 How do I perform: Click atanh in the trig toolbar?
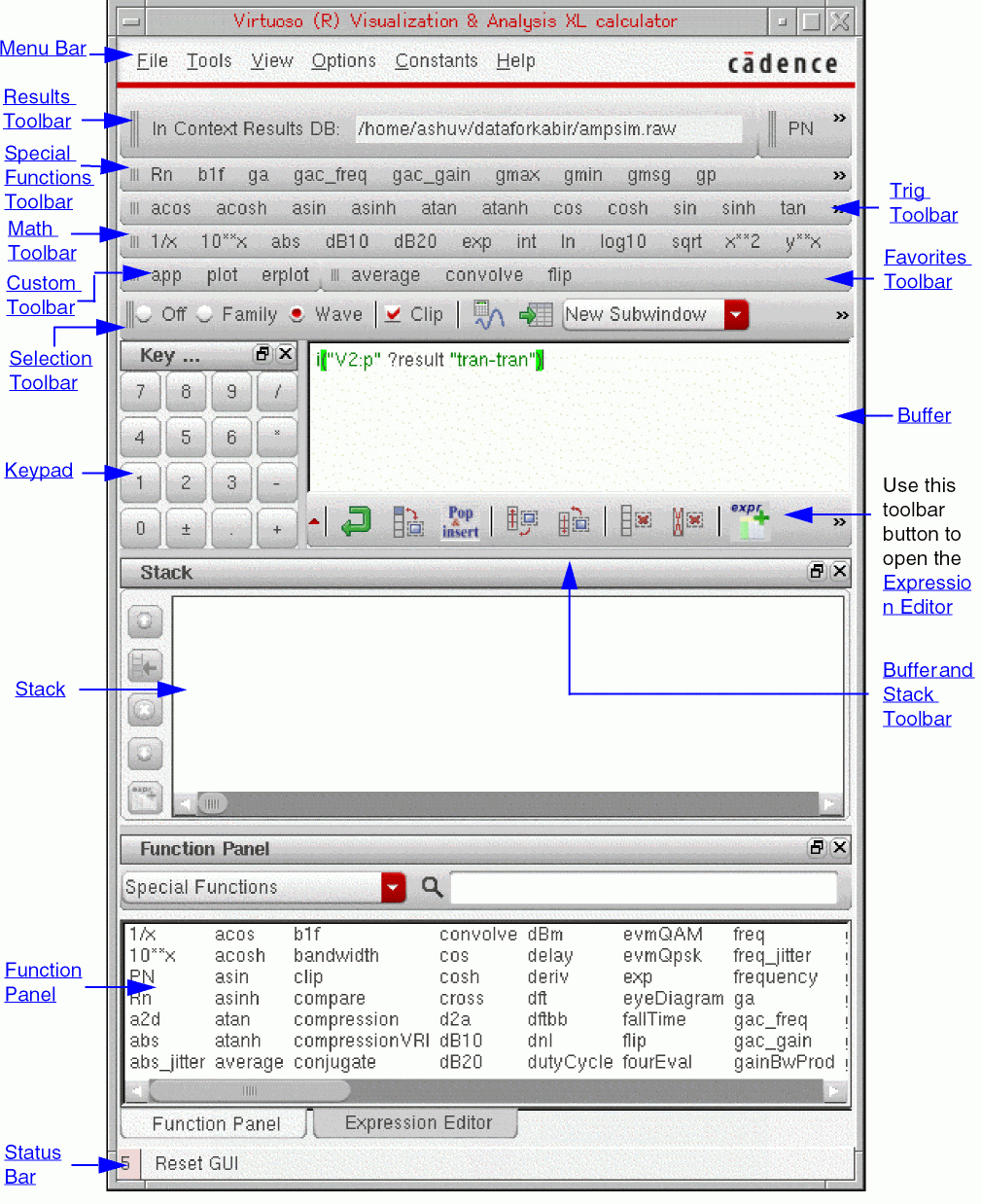(x=505, y=208)
